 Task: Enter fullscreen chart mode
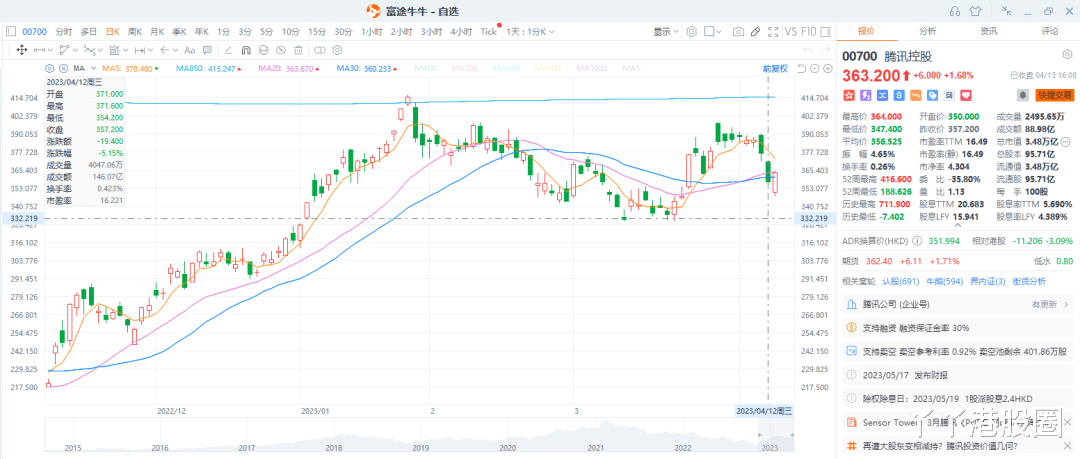pos(773,32)
